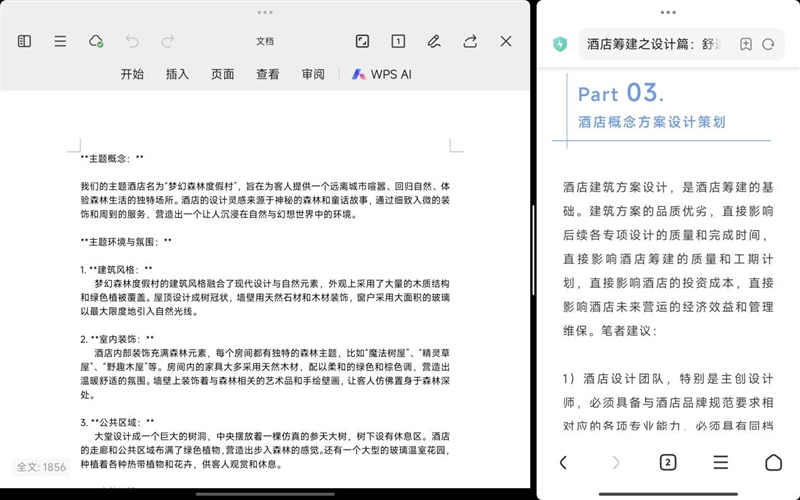The image size is (800, 500).
Task: Tap the 文档 title in WPS
Action: (265, 42)
